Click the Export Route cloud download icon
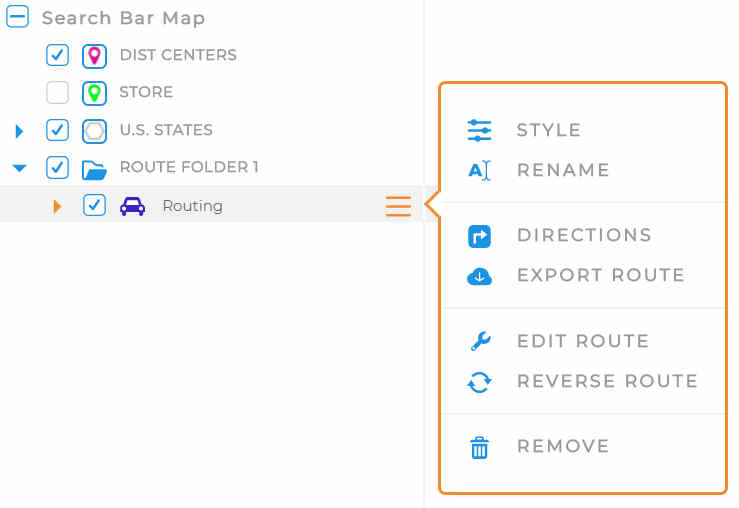This screenshot has width=739, height=508. (x=479, y=276)
